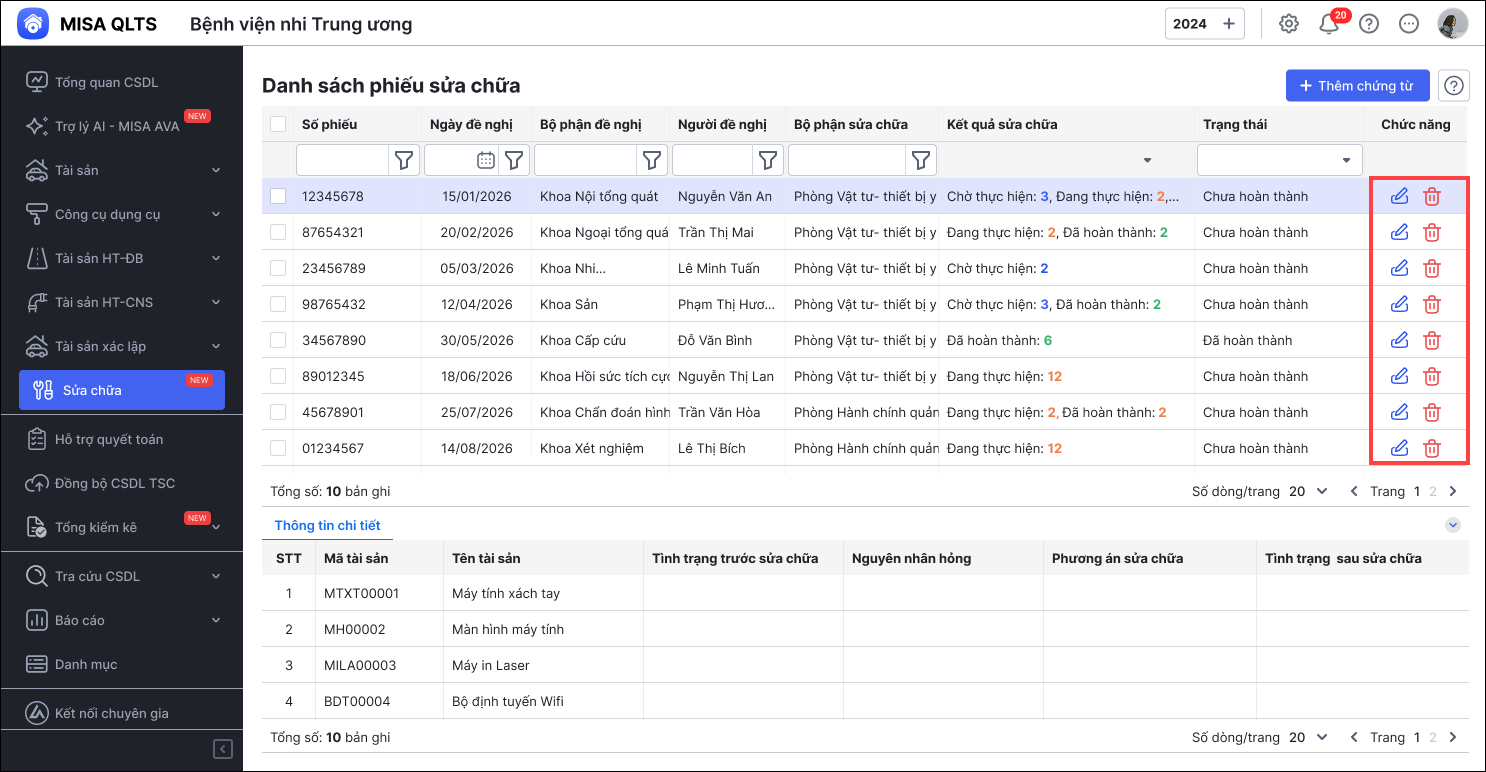Tick the checkbox for voucher 23456789
Viewport: 1486px width, 772px height.
(278, 268)
